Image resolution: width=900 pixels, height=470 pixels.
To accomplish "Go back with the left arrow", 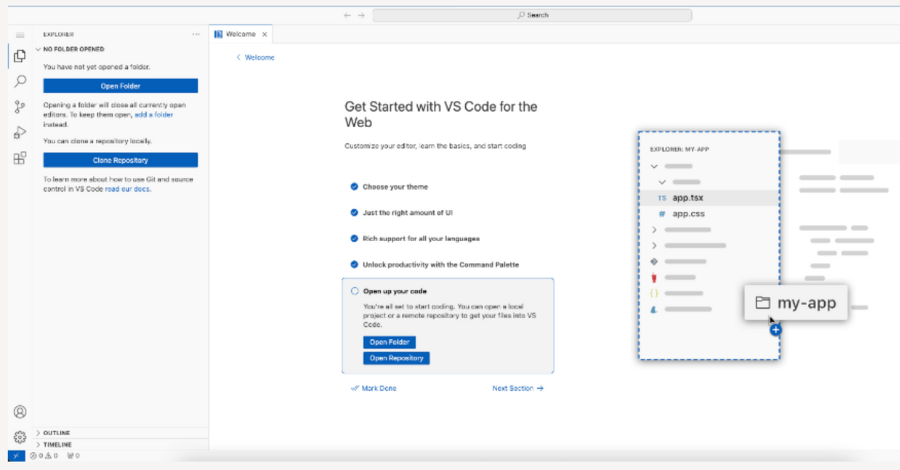I will pyautogui.click(x=347, y=15).
